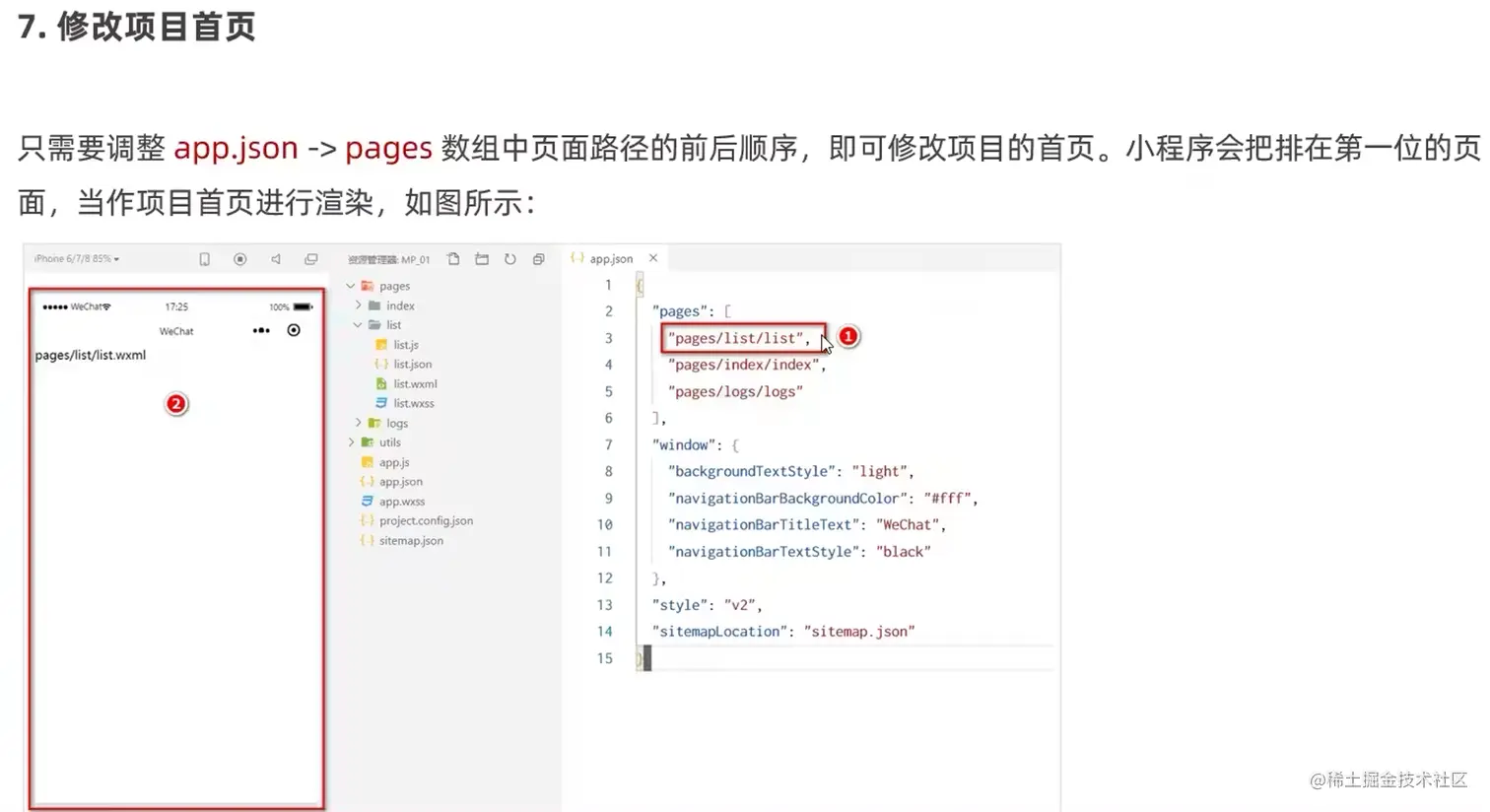Click the refresh icon in explorer header

tap(510, 259)
